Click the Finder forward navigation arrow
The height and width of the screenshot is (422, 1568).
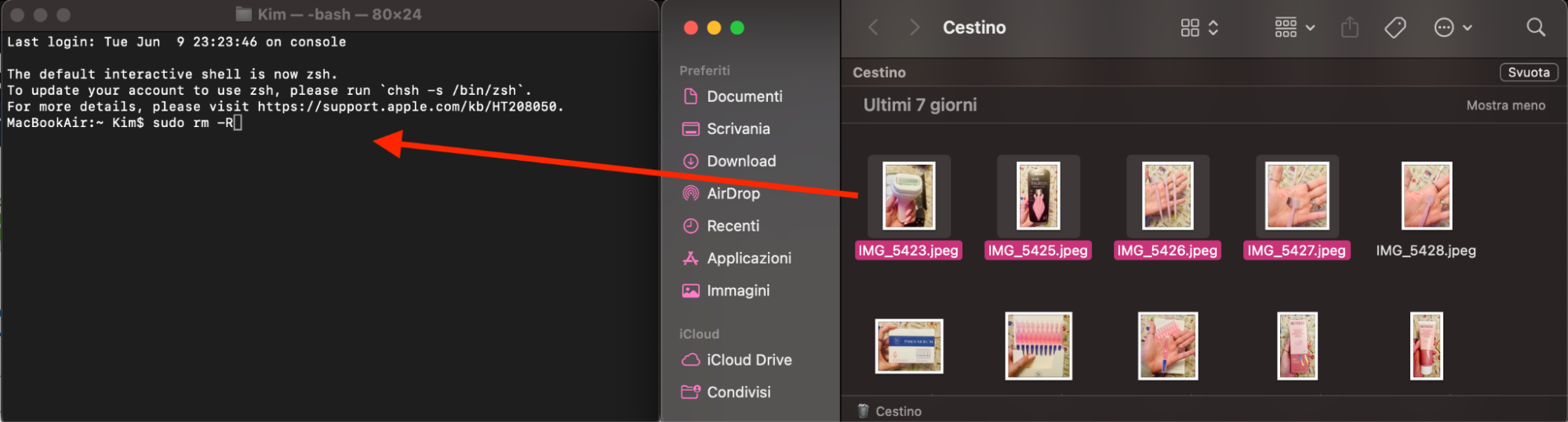(915, 27)
